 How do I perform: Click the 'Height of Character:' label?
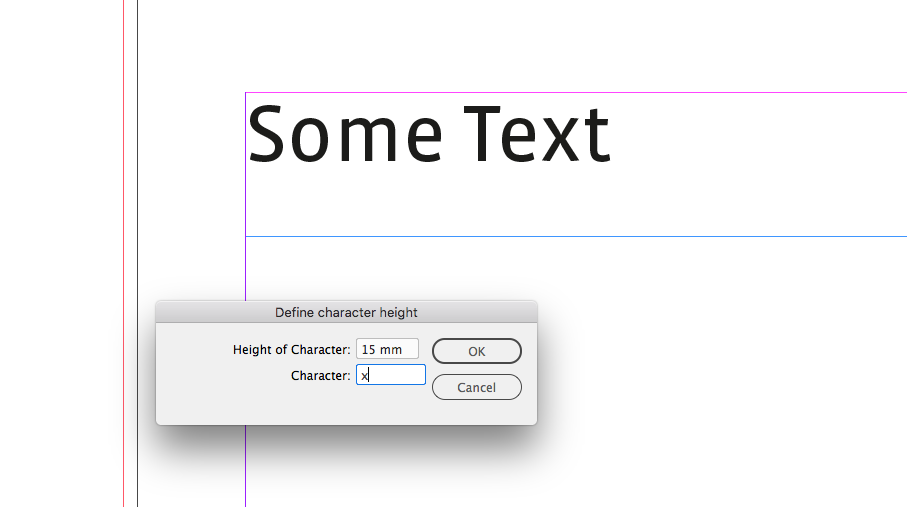tap(292, 350)
